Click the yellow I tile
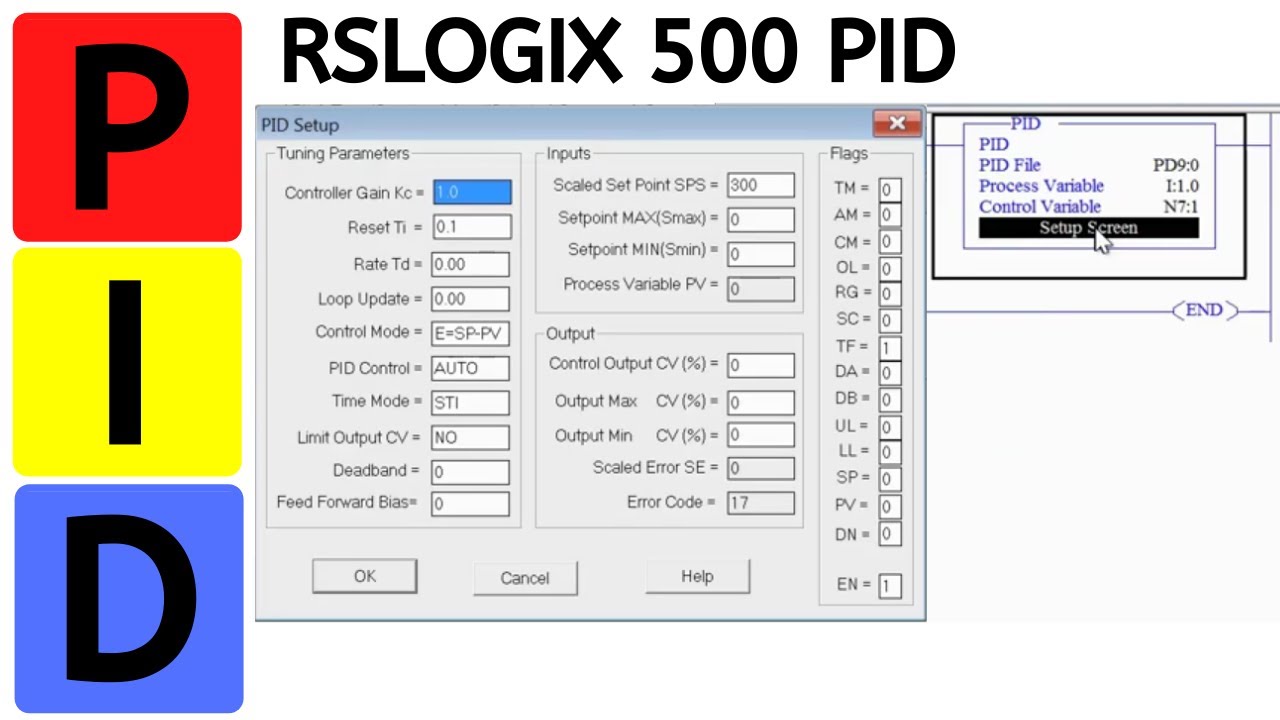Viewport: 1280px width, 720px height. [x=127, y=362]
